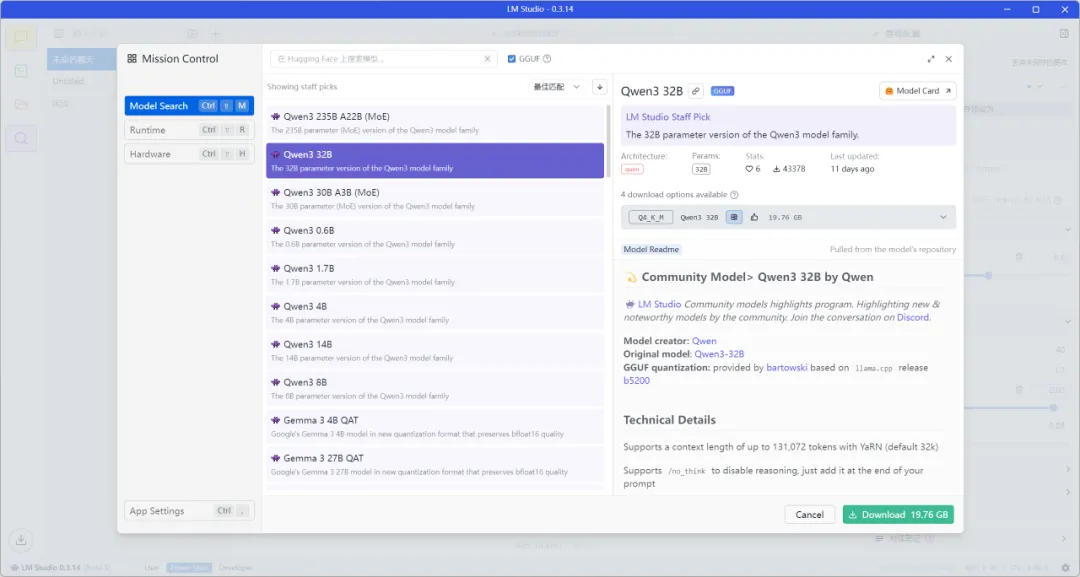Expand the Q4_K_M download options chevron
This screenshot has width=1080, height=577.
click(x=943, y=217)
